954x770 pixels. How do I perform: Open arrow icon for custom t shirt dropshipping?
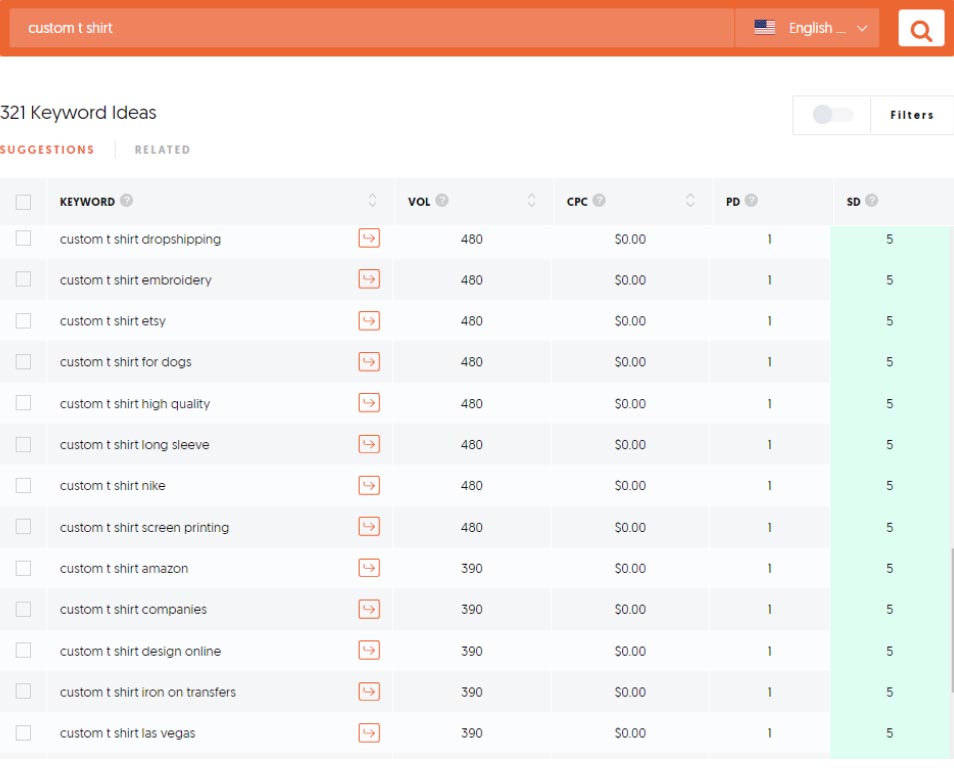pyautogui.click(x=369, y=238)
